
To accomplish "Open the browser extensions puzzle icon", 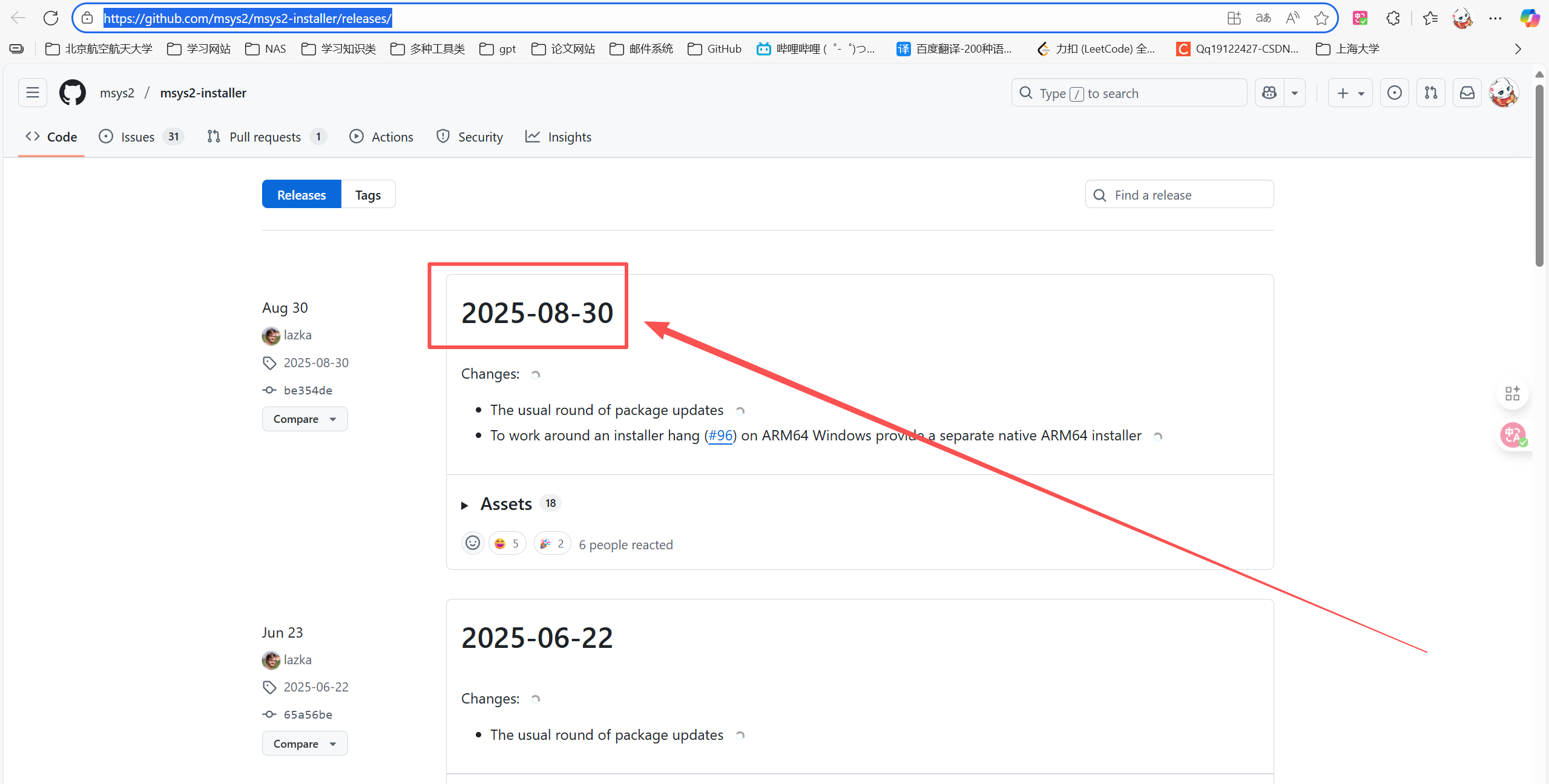I will tap(1393, 18).
